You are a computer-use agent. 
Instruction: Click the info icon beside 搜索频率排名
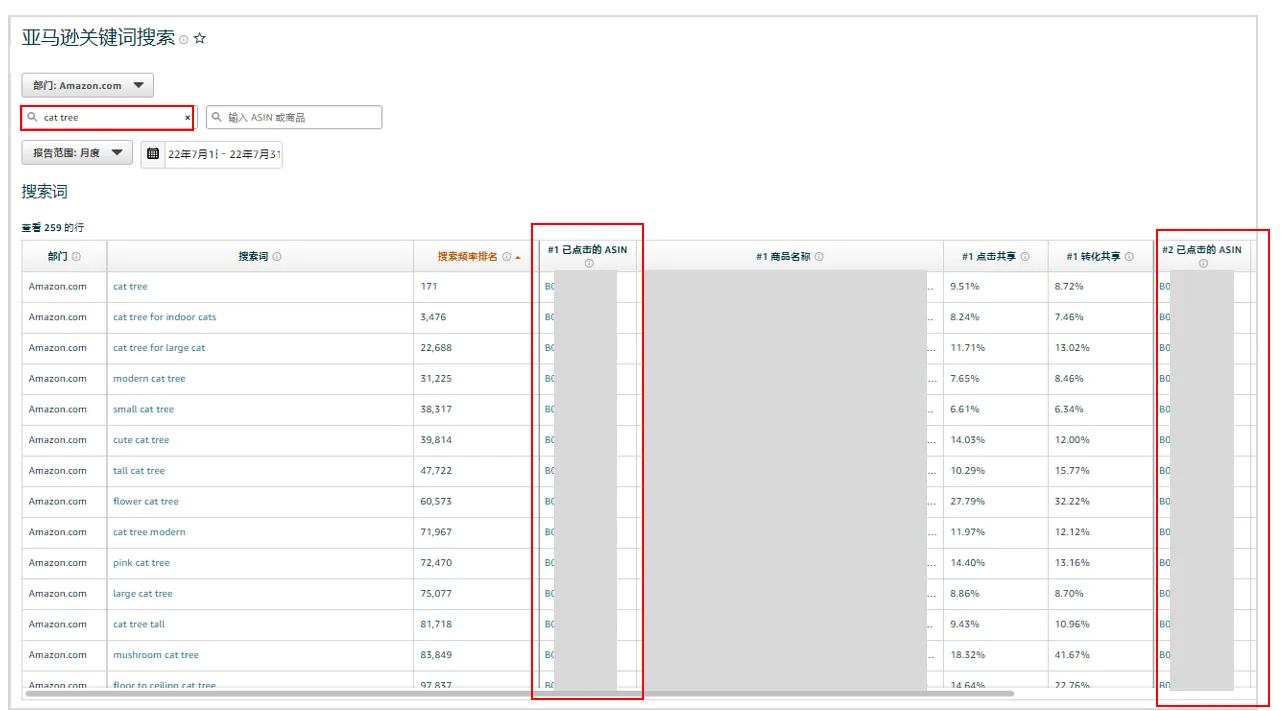(507, 257)
